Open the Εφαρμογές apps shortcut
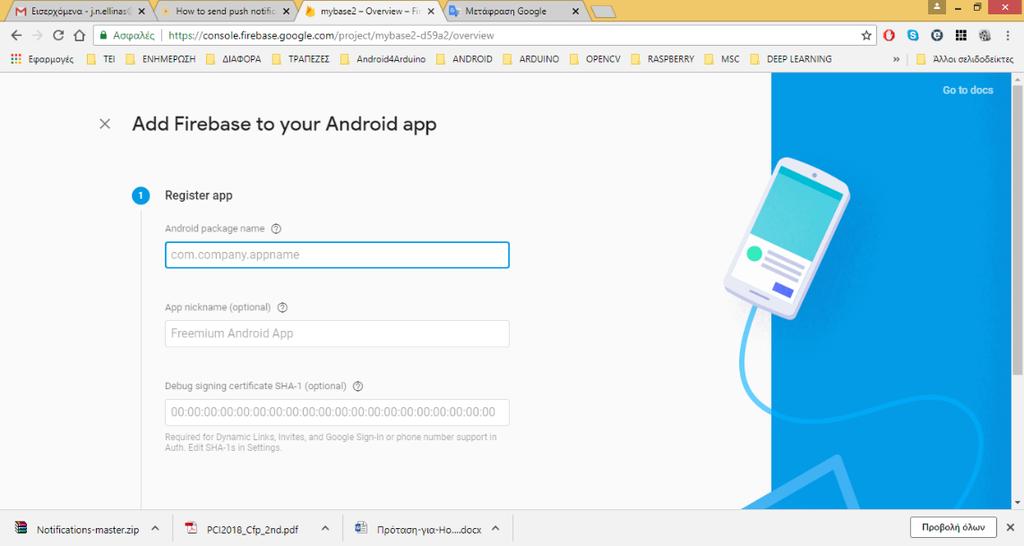The width and height of the screenshot is (1024, 546). click(42, 59)
